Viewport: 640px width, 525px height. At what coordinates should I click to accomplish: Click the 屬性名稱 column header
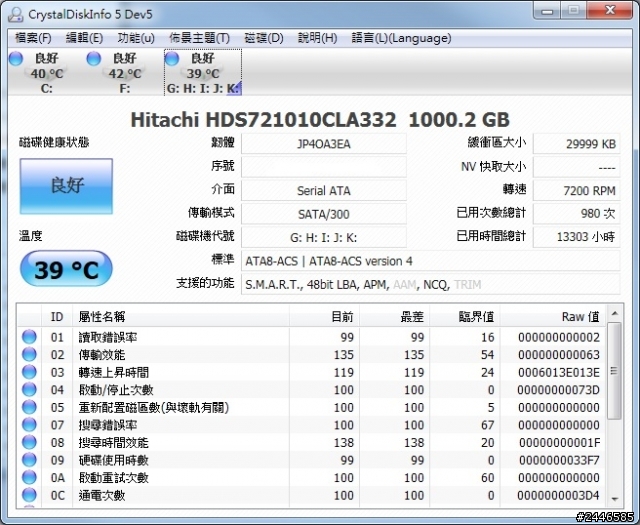click(x=102, y=316)
